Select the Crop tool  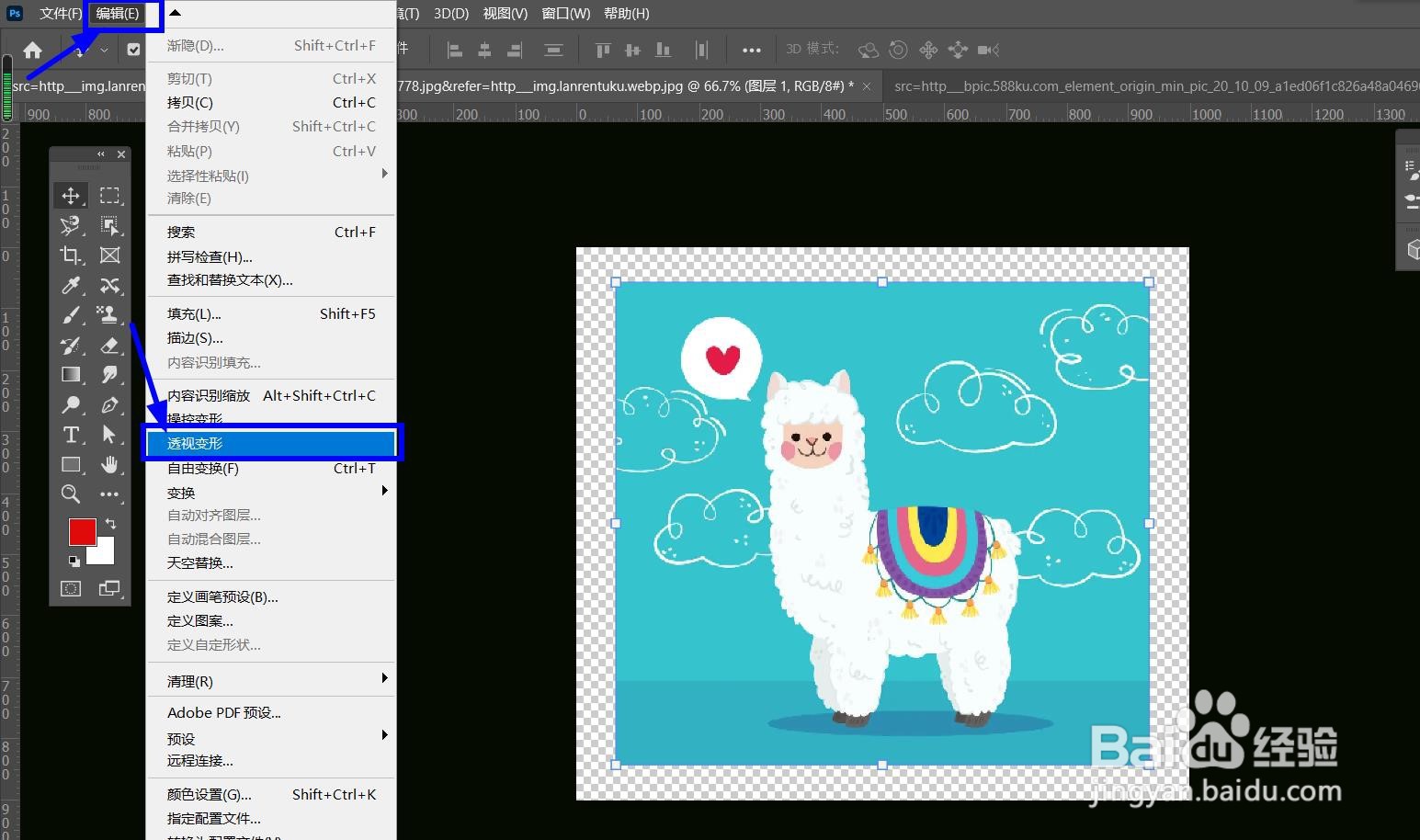[71, 255]
